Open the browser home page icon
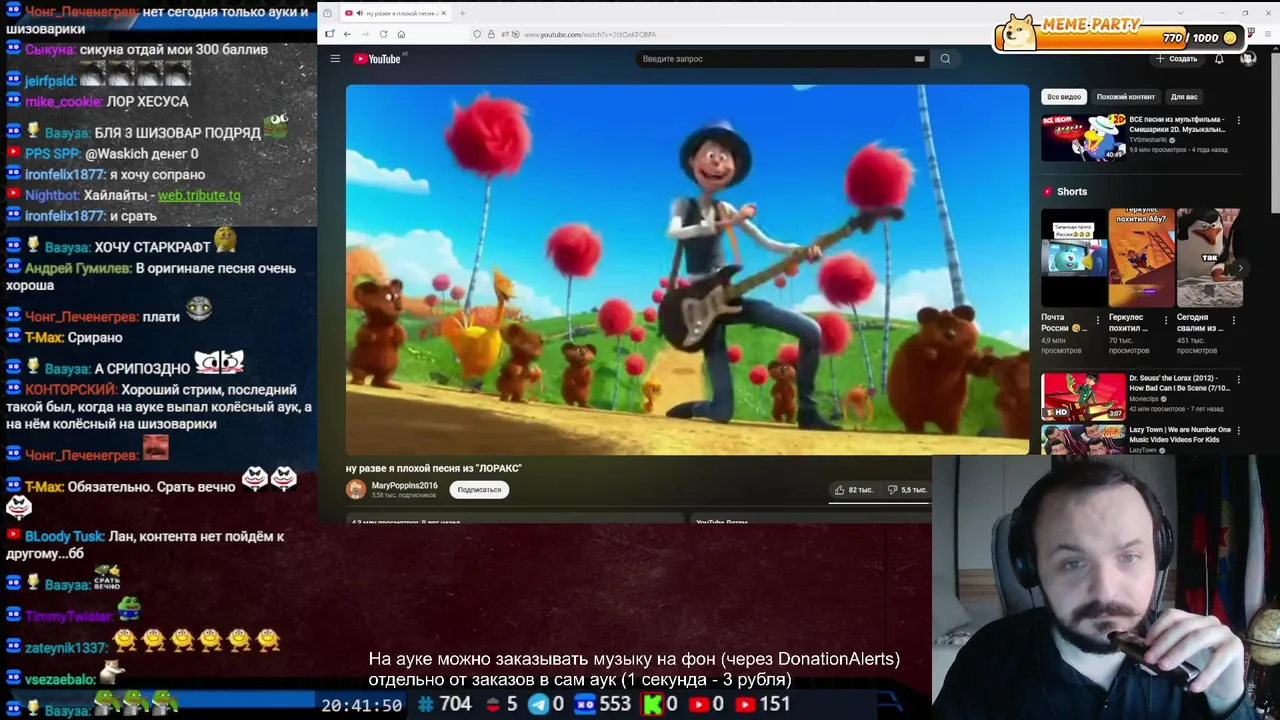 [x=401, y=34]
